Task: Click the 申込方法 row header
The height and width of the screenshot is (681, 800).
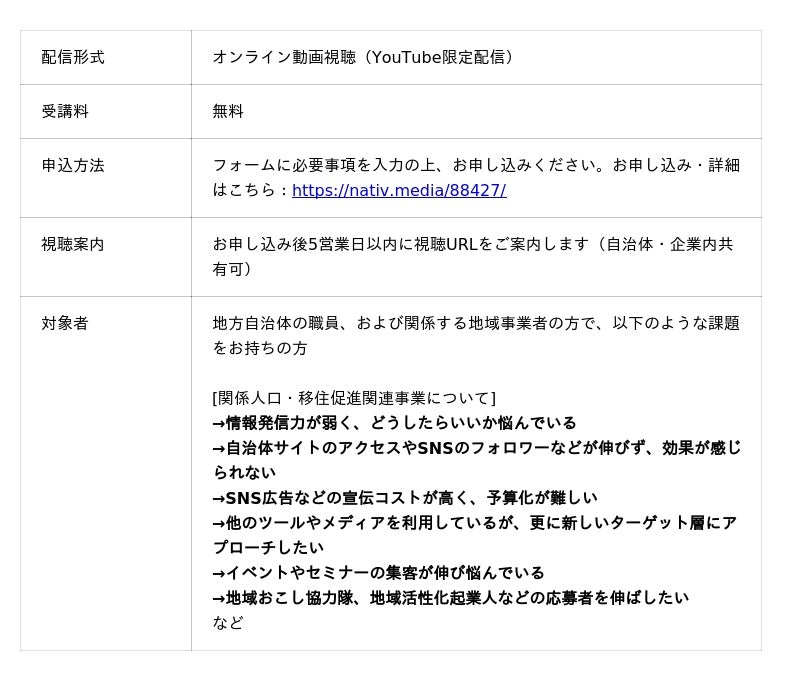Action: coord(72,165)
